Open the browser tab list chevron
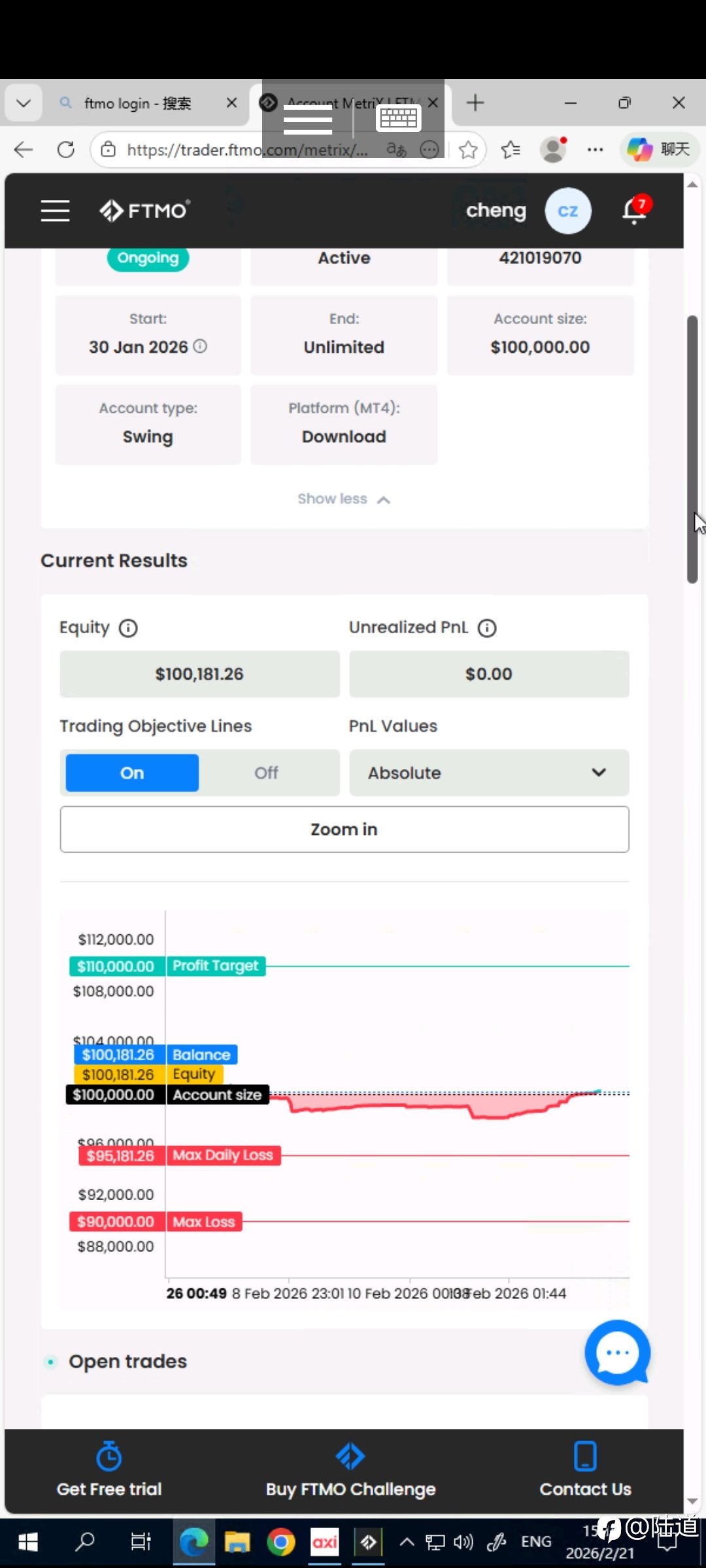 24,103
